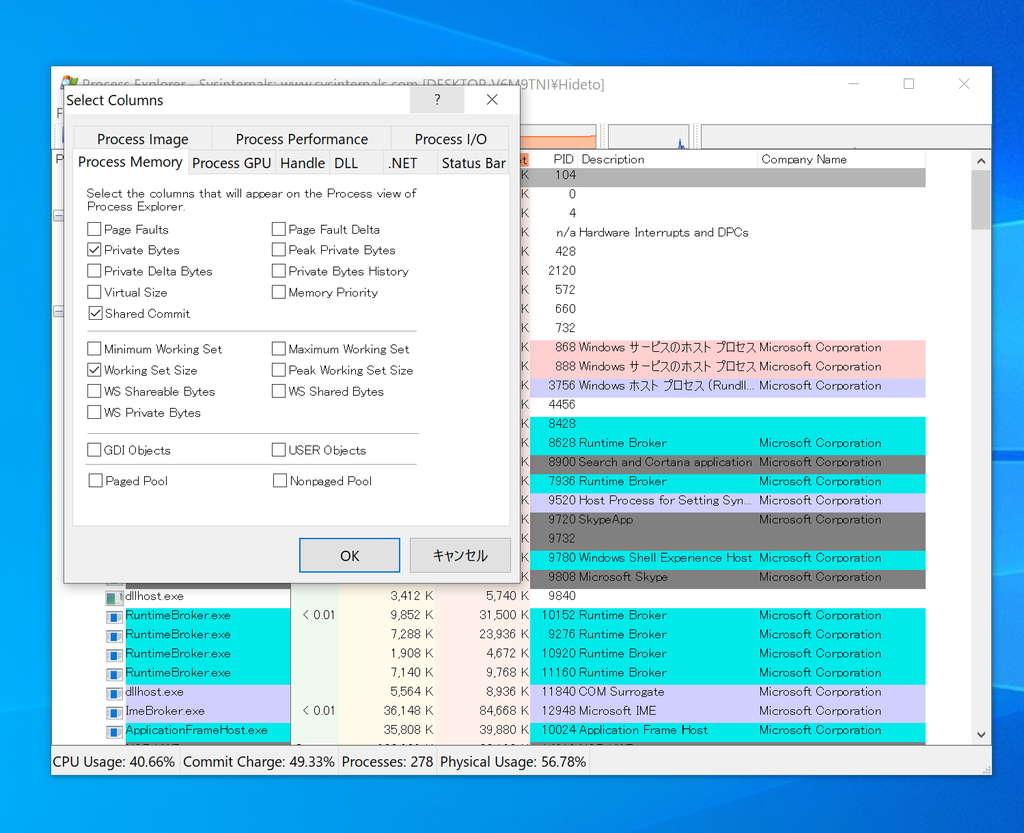Check the Nonpaged Pool option
The height and width of the screenshot is (833, 1024).
tap(280, 480)
